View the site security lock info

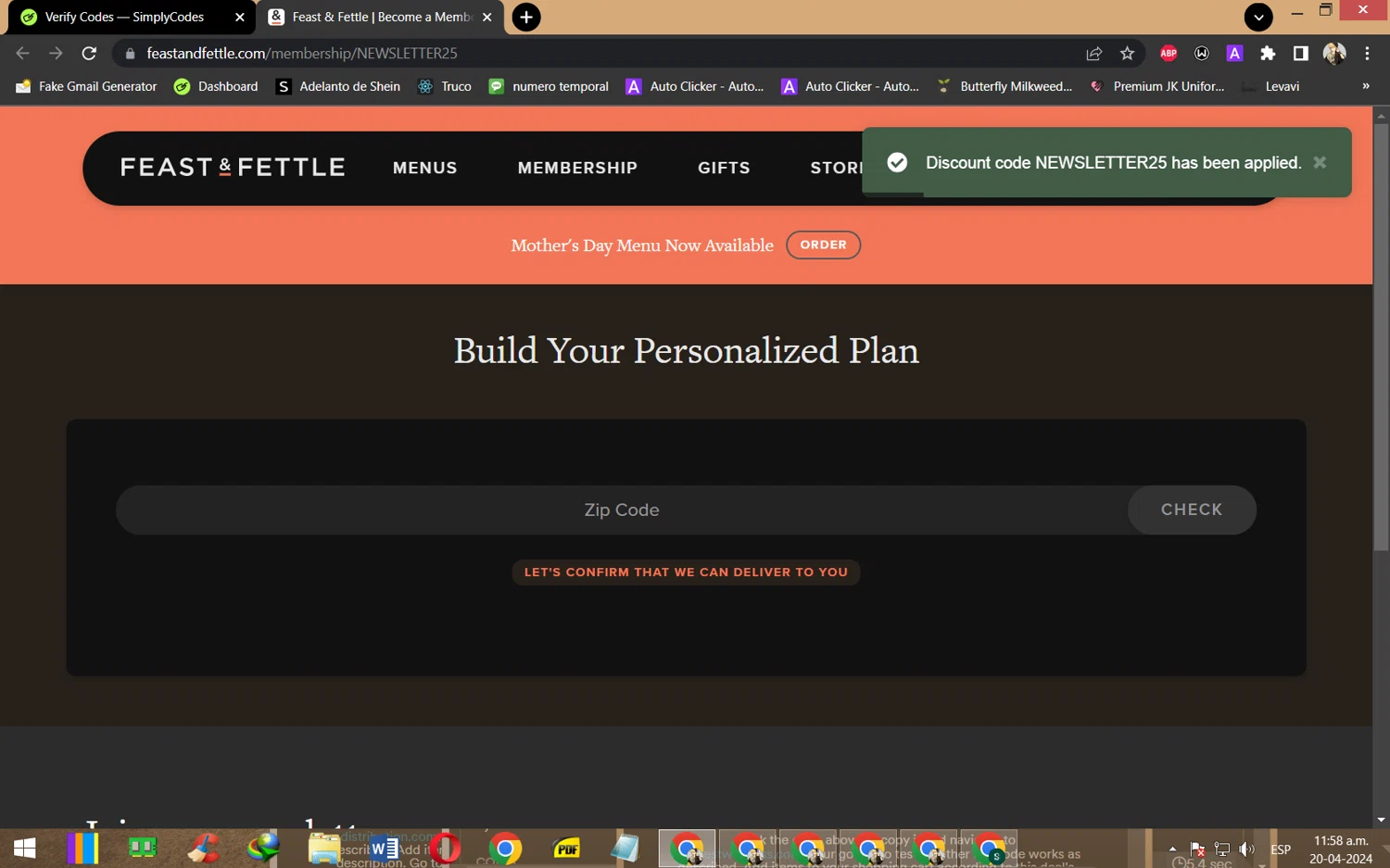click(130, 54)
